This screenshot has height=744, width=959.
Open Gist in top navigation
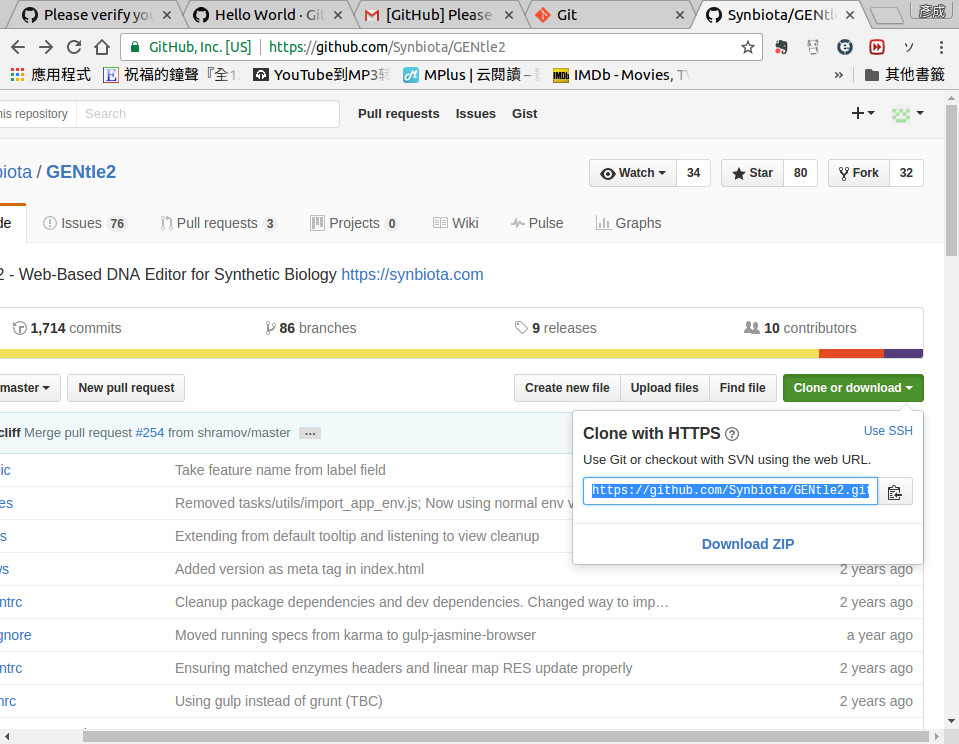coord(524,114)
